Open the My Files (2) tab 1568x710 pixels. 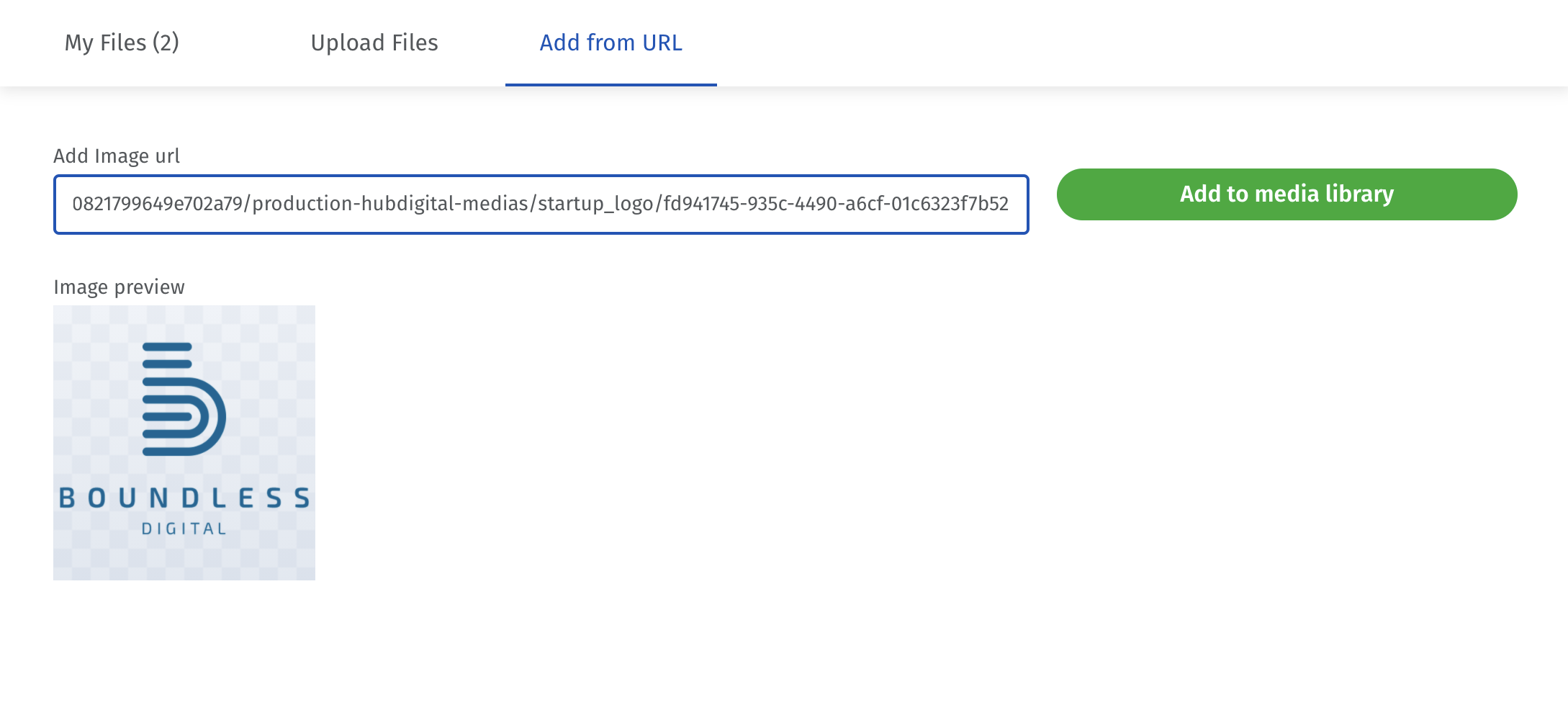click(122, 42)
